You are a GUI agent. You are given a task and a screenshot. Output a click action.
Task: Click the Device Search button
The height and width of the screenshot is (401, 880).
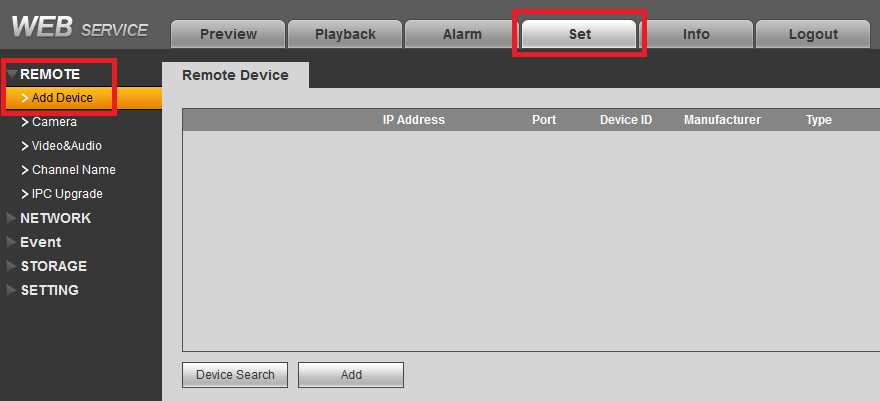pos(235,375)
